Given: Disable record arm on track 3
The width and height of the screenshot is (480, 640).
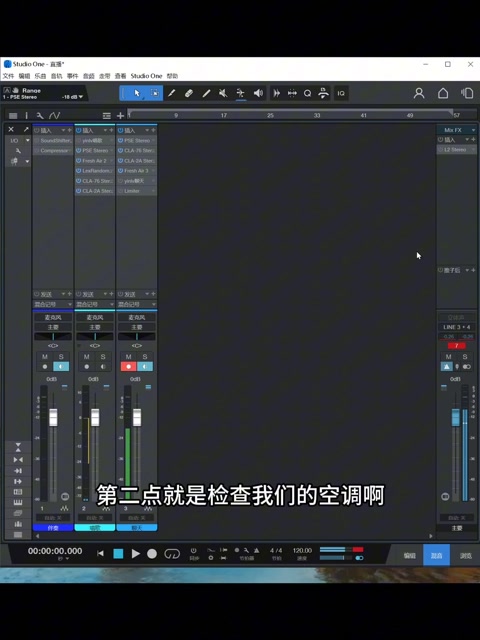Looking at the screenshot, I should (129, 367).
